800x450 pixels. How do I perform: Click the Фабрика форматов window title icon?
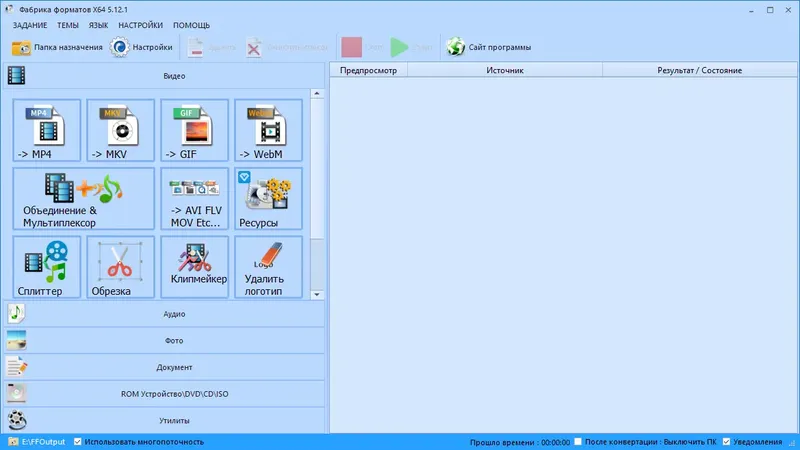tap(9, 9)
